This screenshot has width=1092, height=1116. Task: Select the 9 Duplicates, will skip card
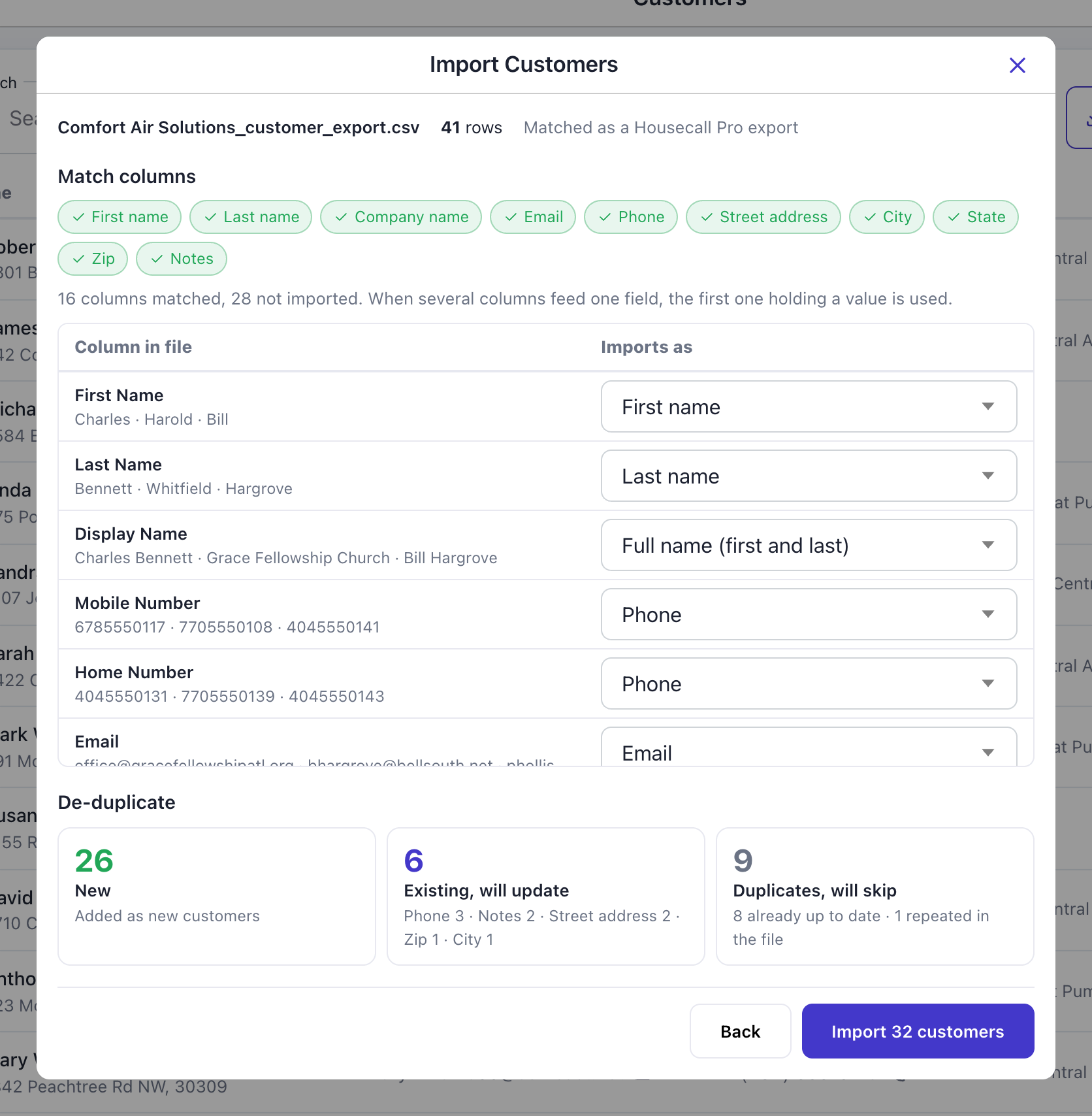[875, 896]
